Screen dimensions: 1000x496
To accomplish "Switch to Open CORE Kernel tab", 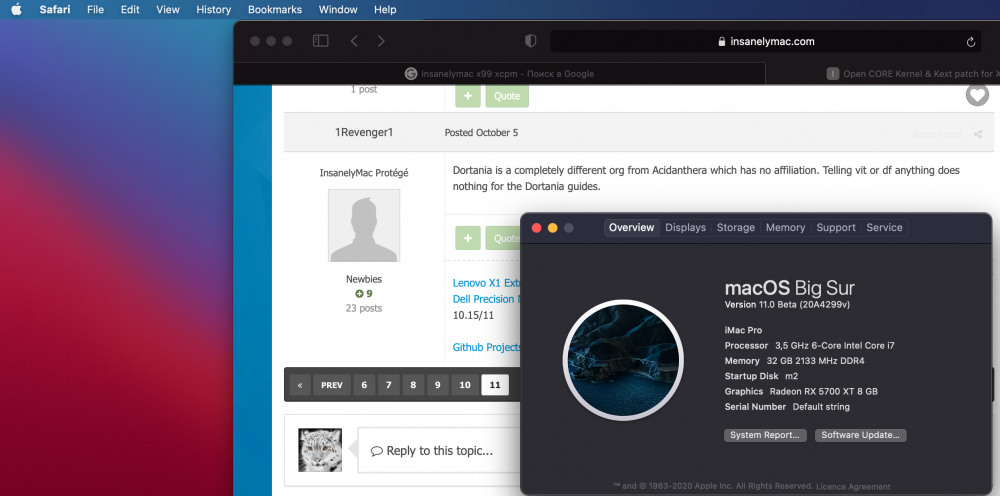I will (883, 74).
